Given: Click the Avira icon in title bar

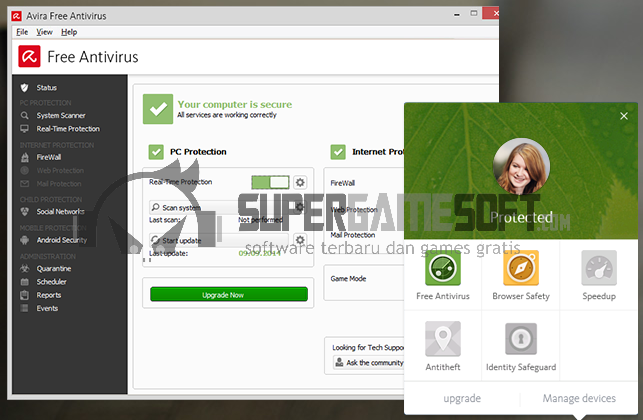Looking at the screenshot, I should 16,16.
